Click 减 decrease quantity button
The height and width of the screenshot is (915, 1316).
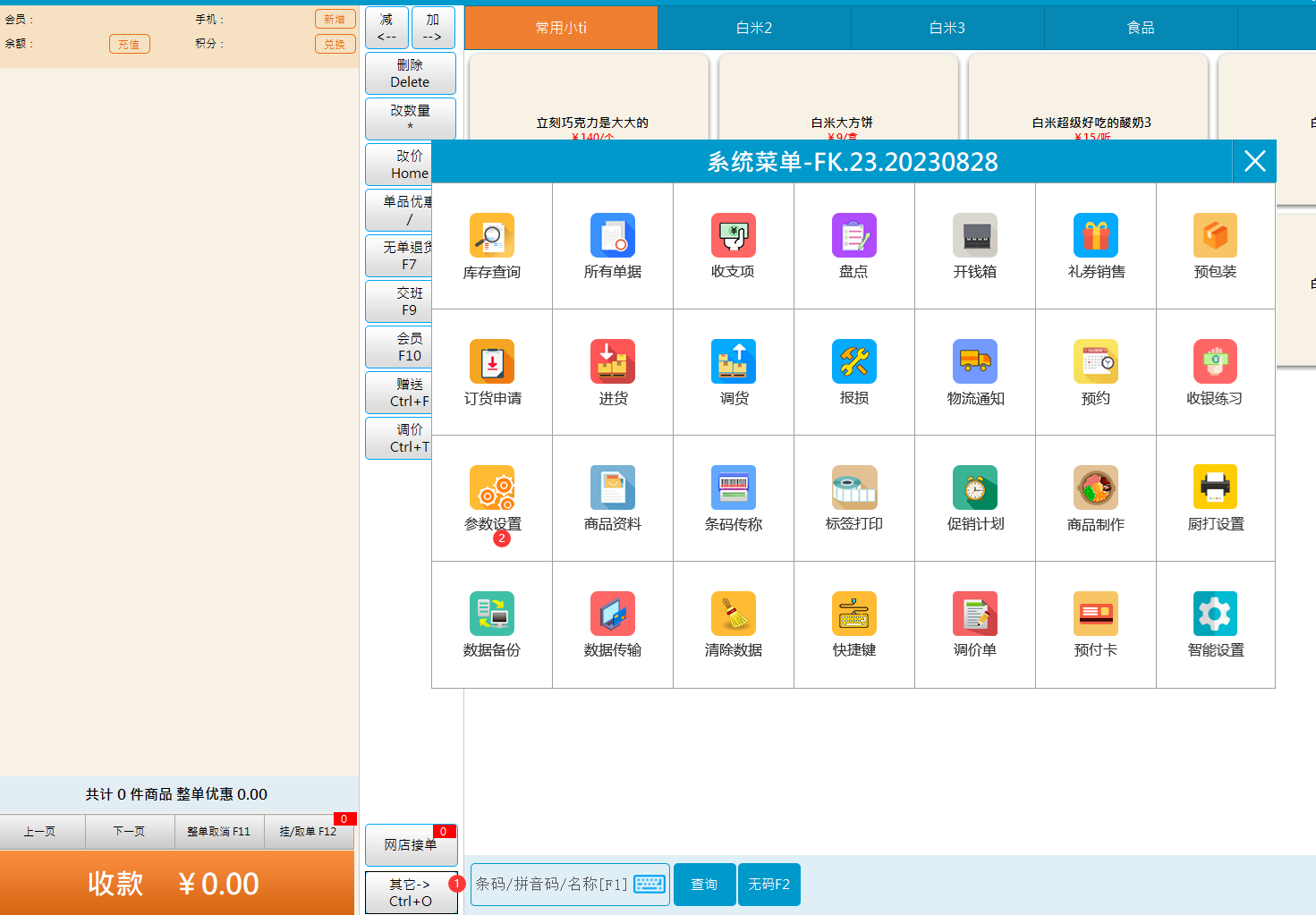386,28
